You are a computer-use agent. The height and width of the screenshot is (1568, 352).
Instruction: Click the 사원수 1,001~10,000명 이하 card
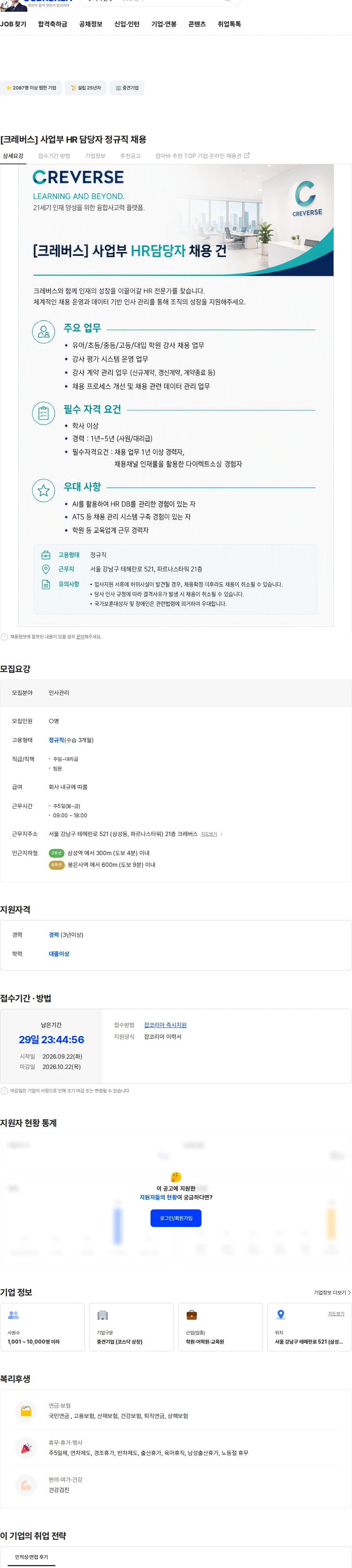coord(42,1327)
